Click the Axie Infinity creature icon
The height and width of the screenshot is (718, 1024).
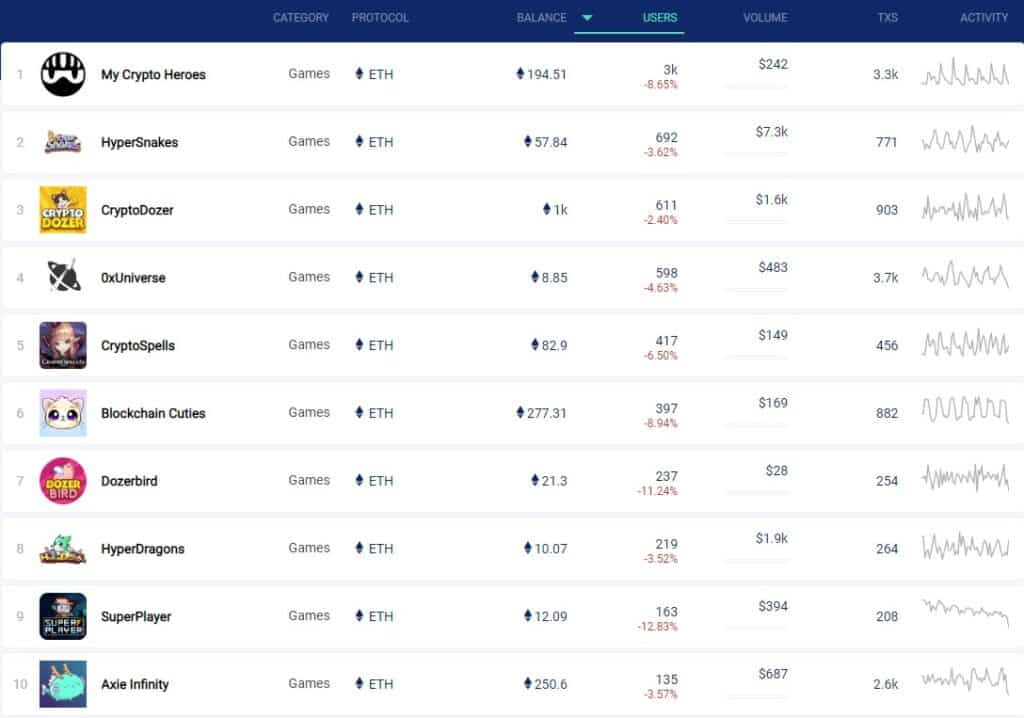coord(63,684)
